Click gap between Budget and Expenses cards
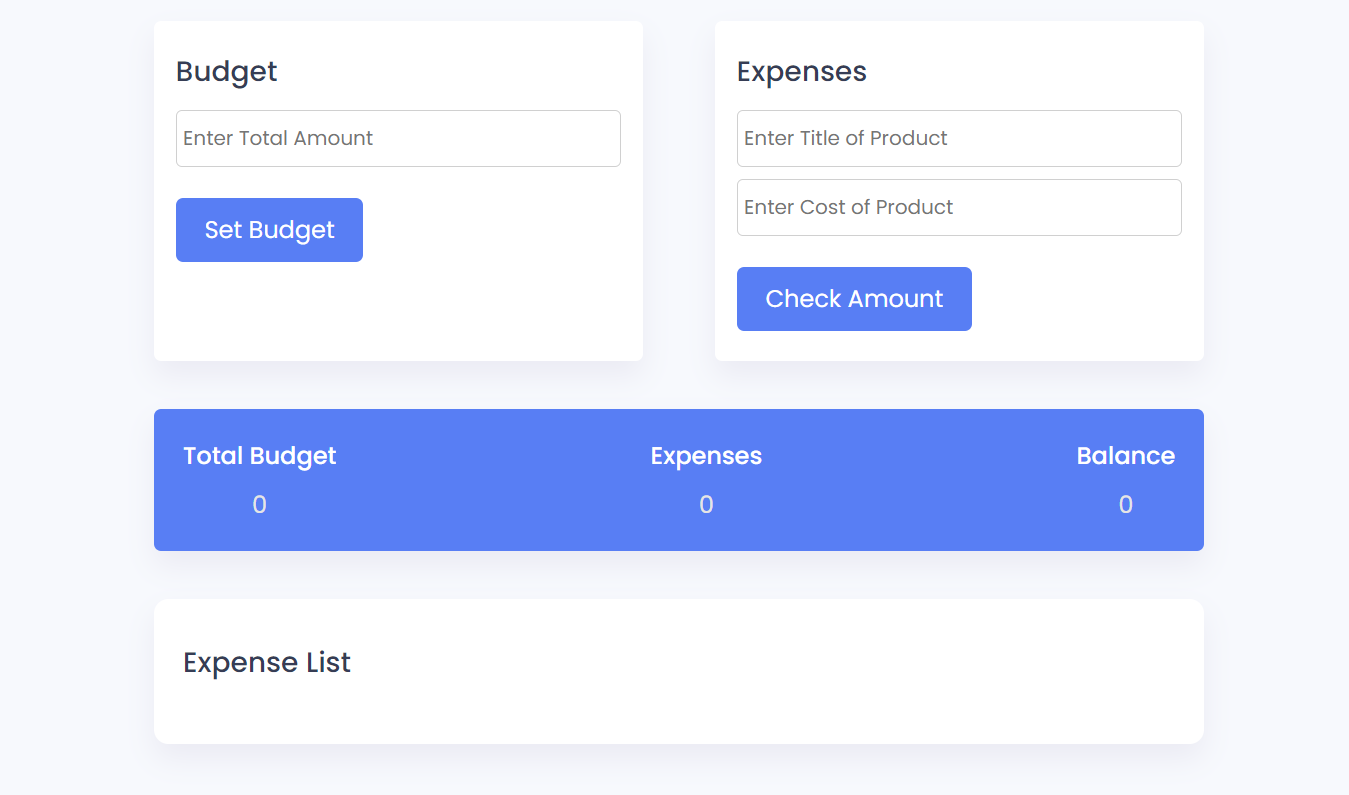 tap(678, 190)
